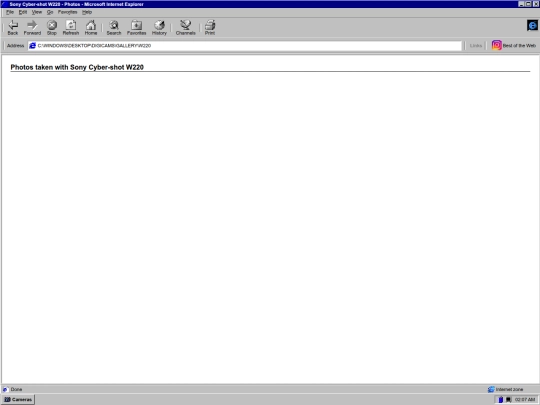Image resolution: width=540 pixels, height=405 pixels.
Task: Show the History pane icon
Action: (x=159, y=28)
